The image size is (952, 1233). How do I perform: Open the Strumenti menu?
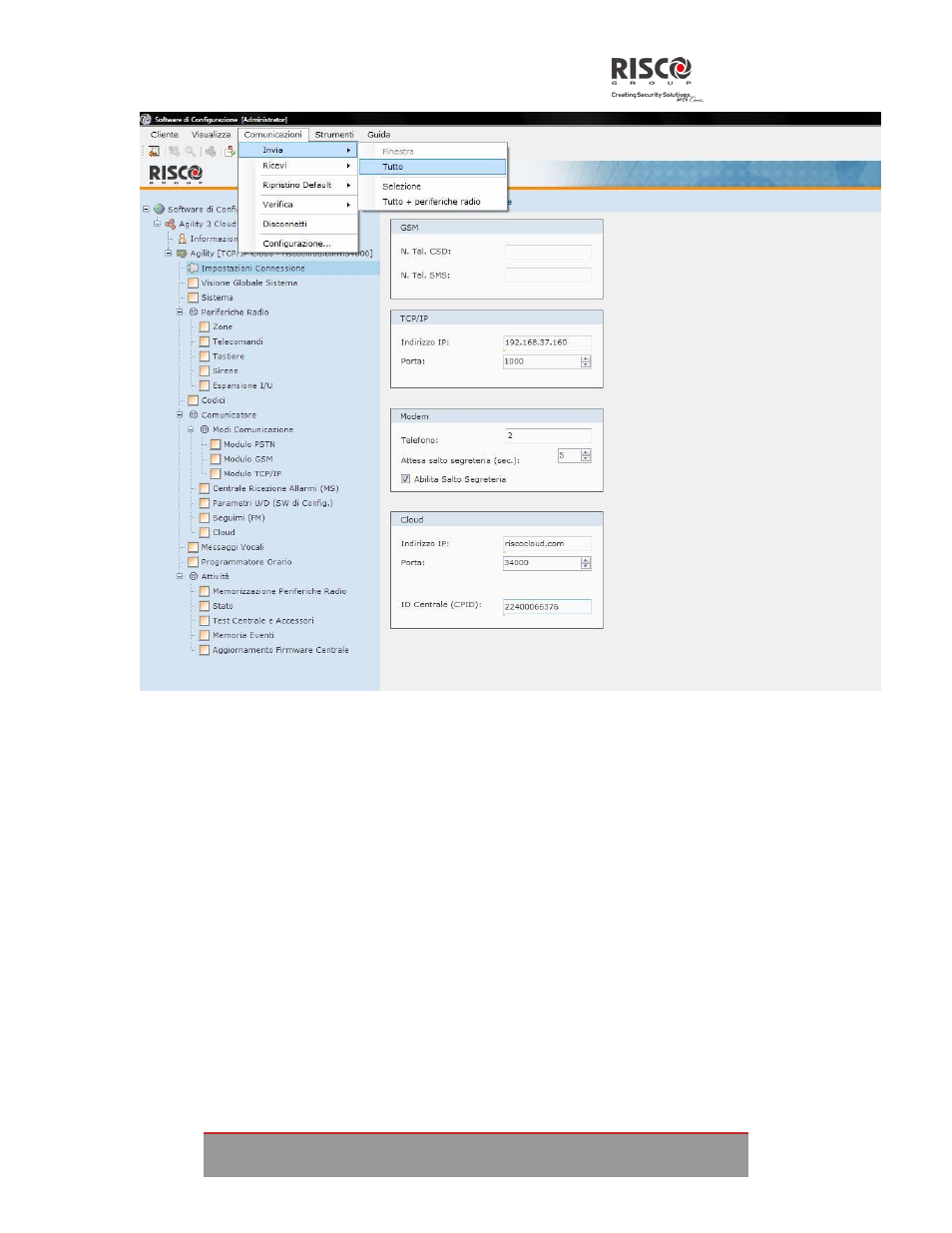pyautogui.click(x=334, y=135)
